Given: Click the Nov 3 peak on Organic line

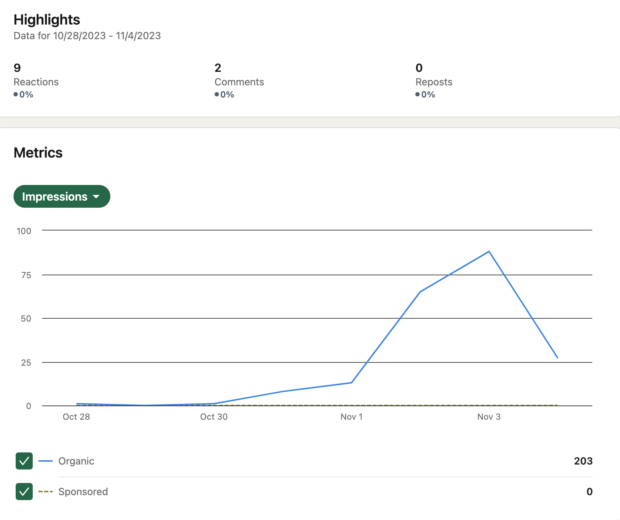Looking at the screenshot, I should (489, 251).
